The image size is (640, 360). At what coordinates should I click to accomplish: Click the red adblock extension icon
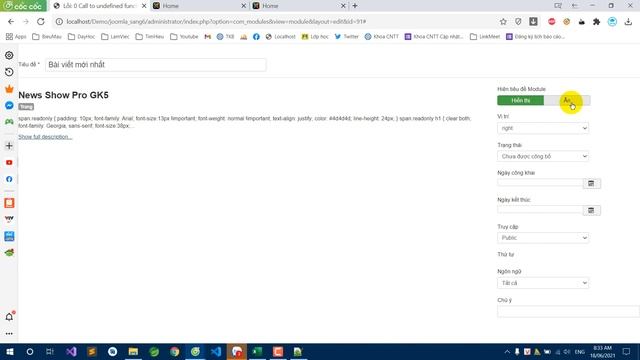552,22
